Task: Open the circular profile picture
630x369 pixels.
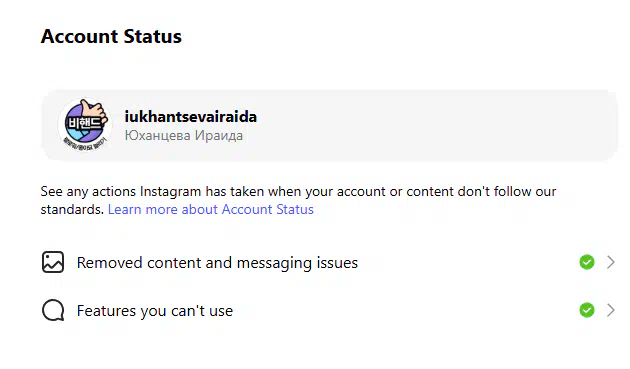Action: (x=85, y=125)
